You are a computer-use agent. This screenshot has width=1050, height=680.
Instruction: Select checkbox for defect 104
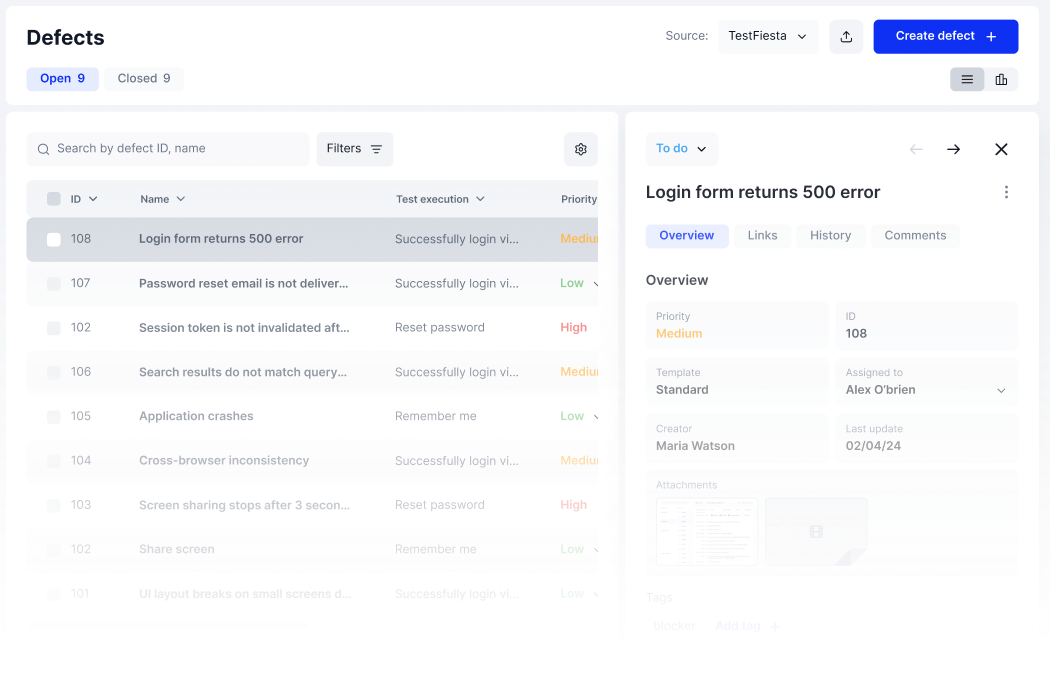click(x=54, y=461)
